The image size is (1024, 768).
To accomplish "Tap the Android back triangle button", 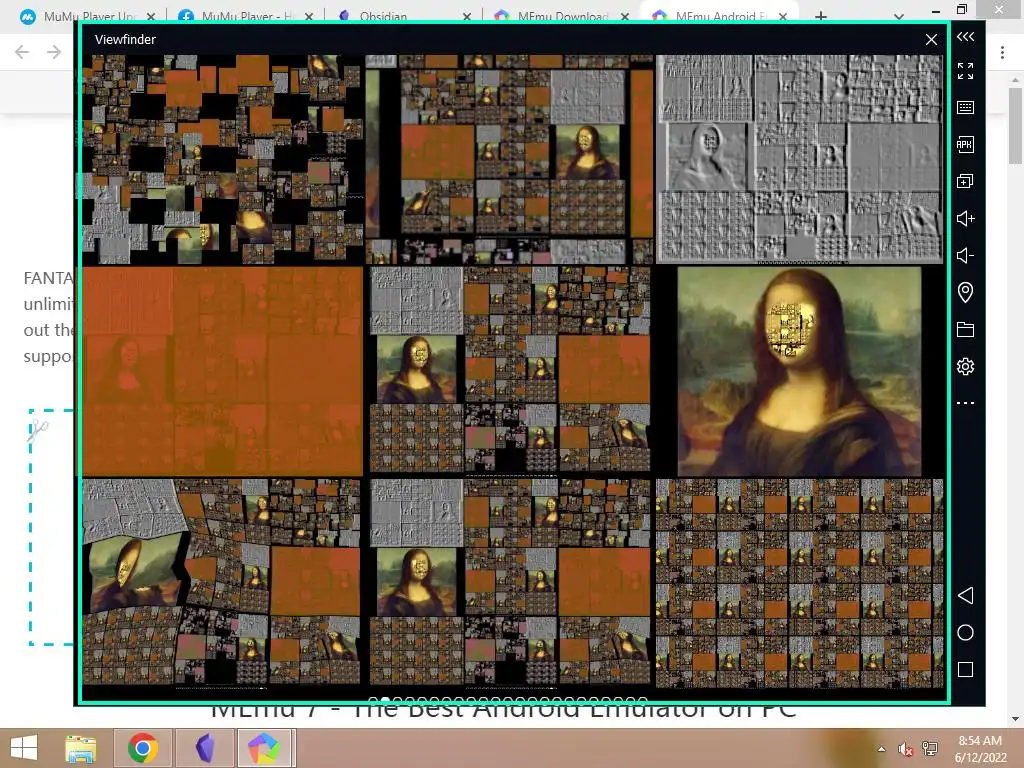I will coord(965,595).
